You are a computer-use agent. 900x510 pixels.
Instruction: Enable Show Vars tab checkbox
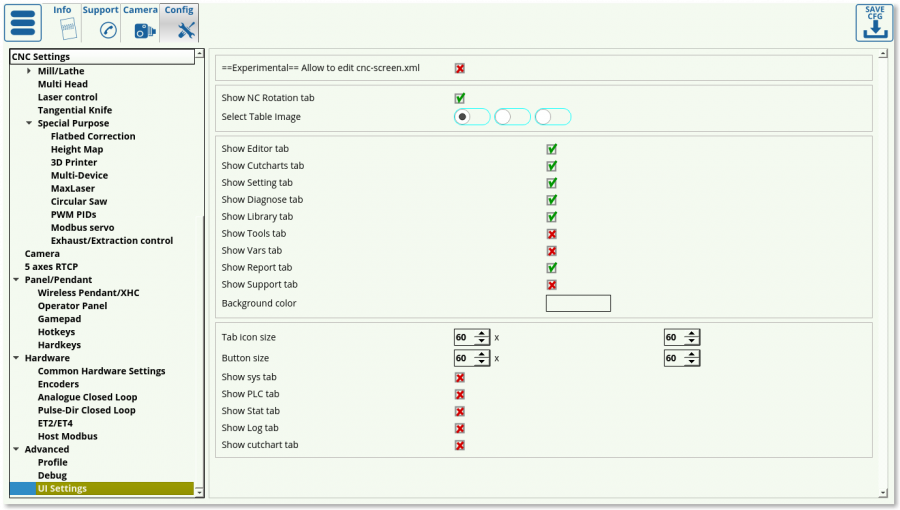pyautogui.click(x=552, y=251)
